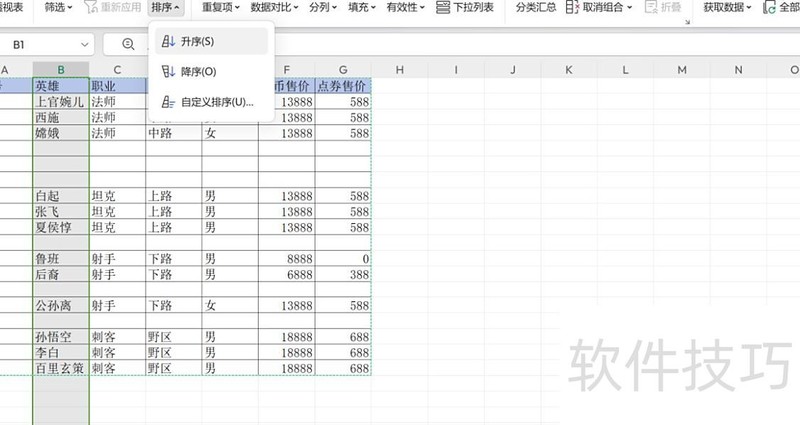
Task: Open the 取消组合 ungroup dropdown
Action: tap(600, 7)
